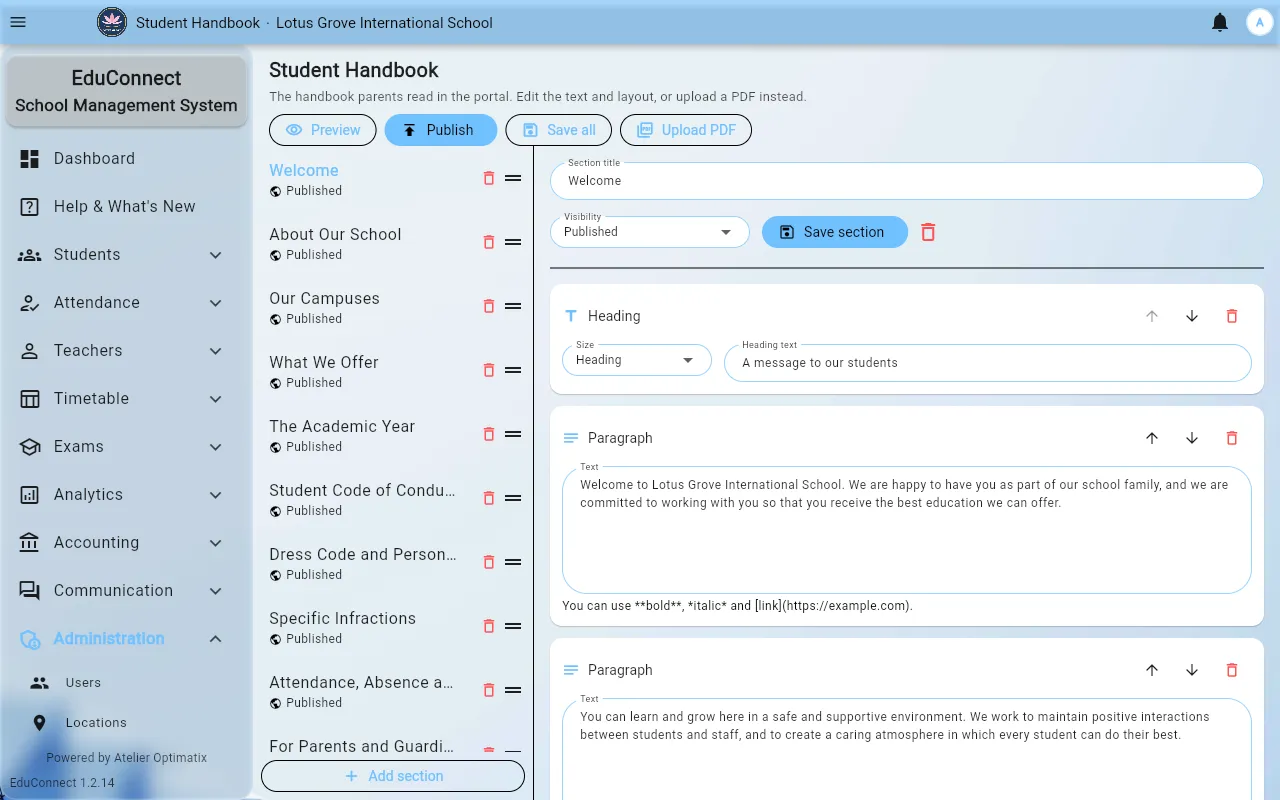Open the notifications bell
Viewport: 1280px width, 800px height.
click(1220, 22)
